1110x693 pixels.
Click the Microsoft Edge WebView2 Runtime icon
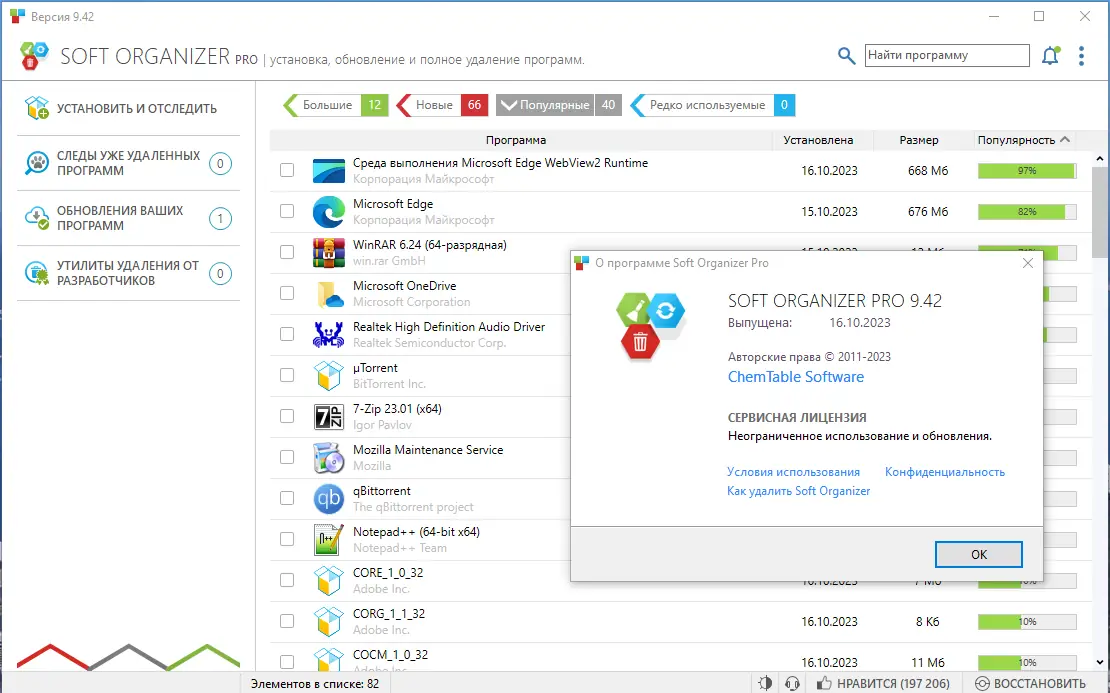(328, 171)
